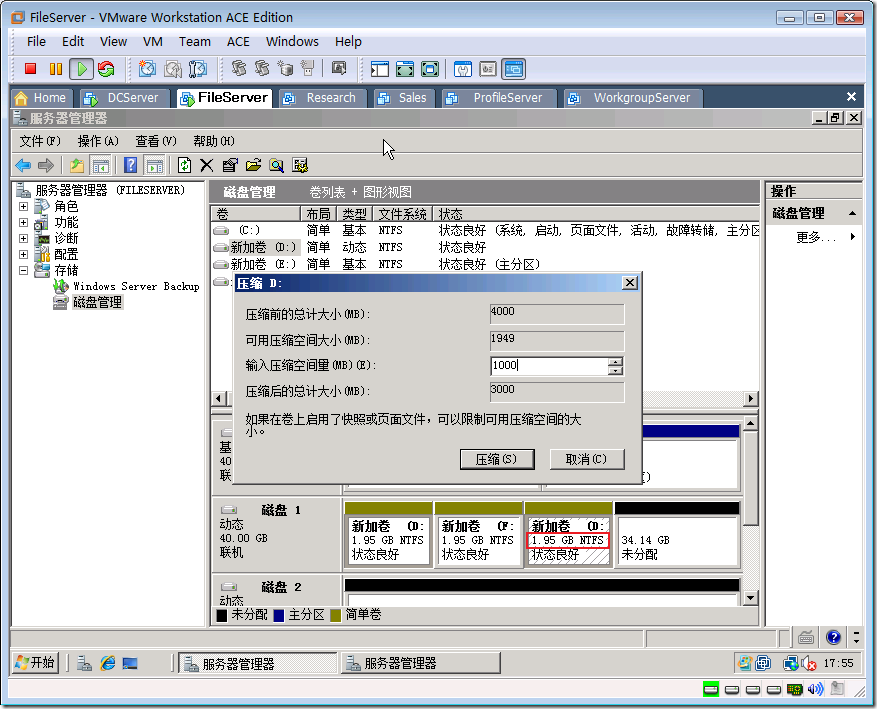Screen dimensions: 877x709
Task: Click the refresh icon in Server Manager toolbar
Action: point(184,165)
